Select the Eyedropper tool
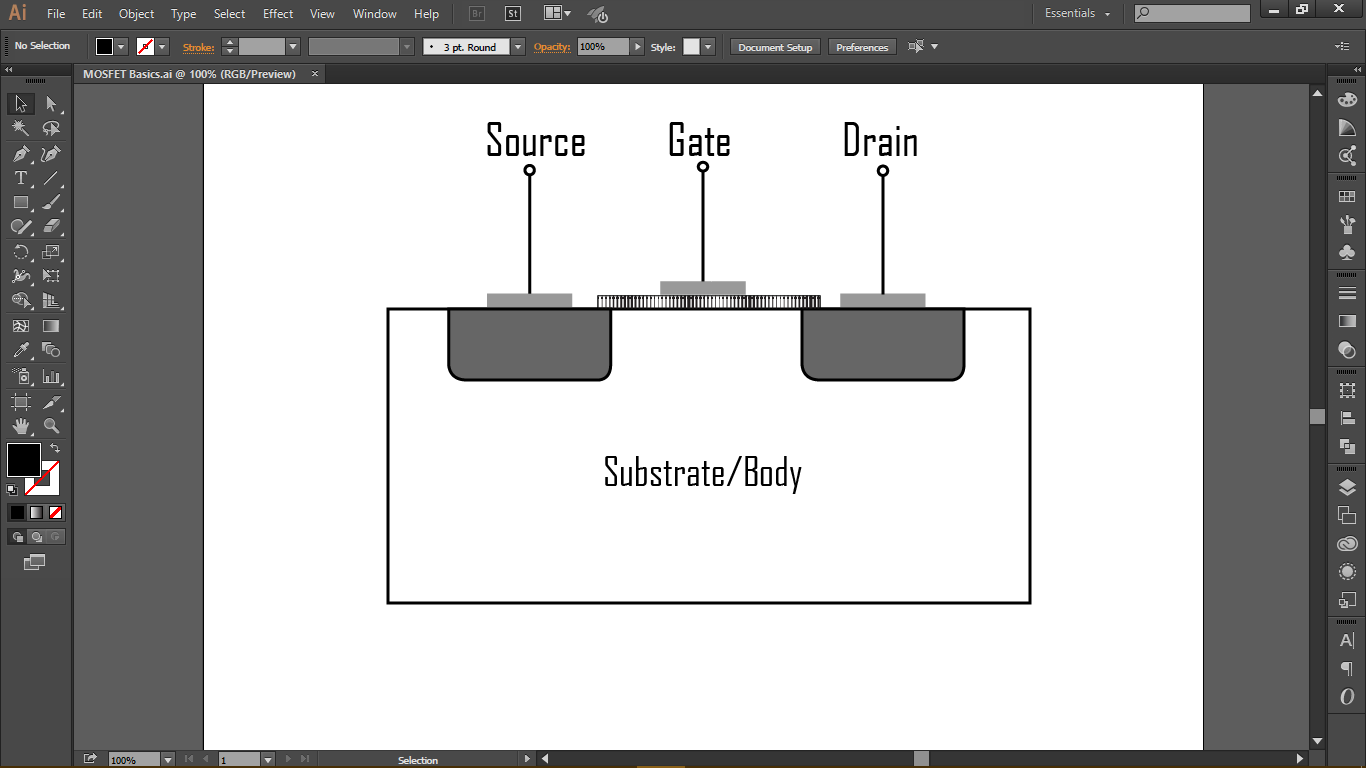Viewport: 1366px width, 768px height. click(x=21, y=351)
